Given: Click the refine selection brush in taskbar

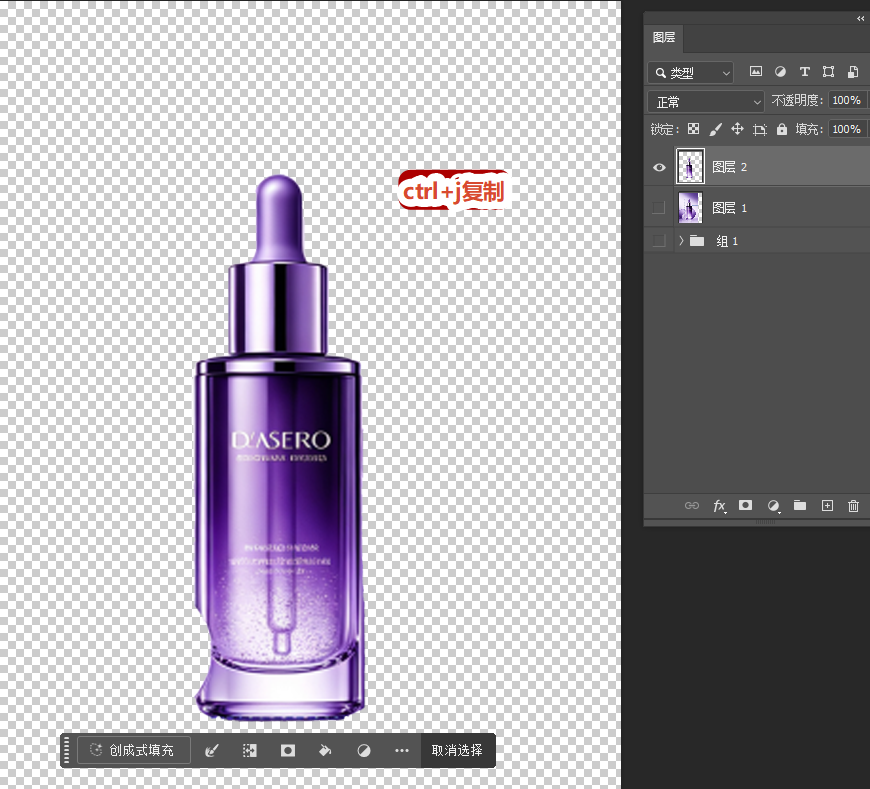Looking at the screenshot, I should coord(211,751).
